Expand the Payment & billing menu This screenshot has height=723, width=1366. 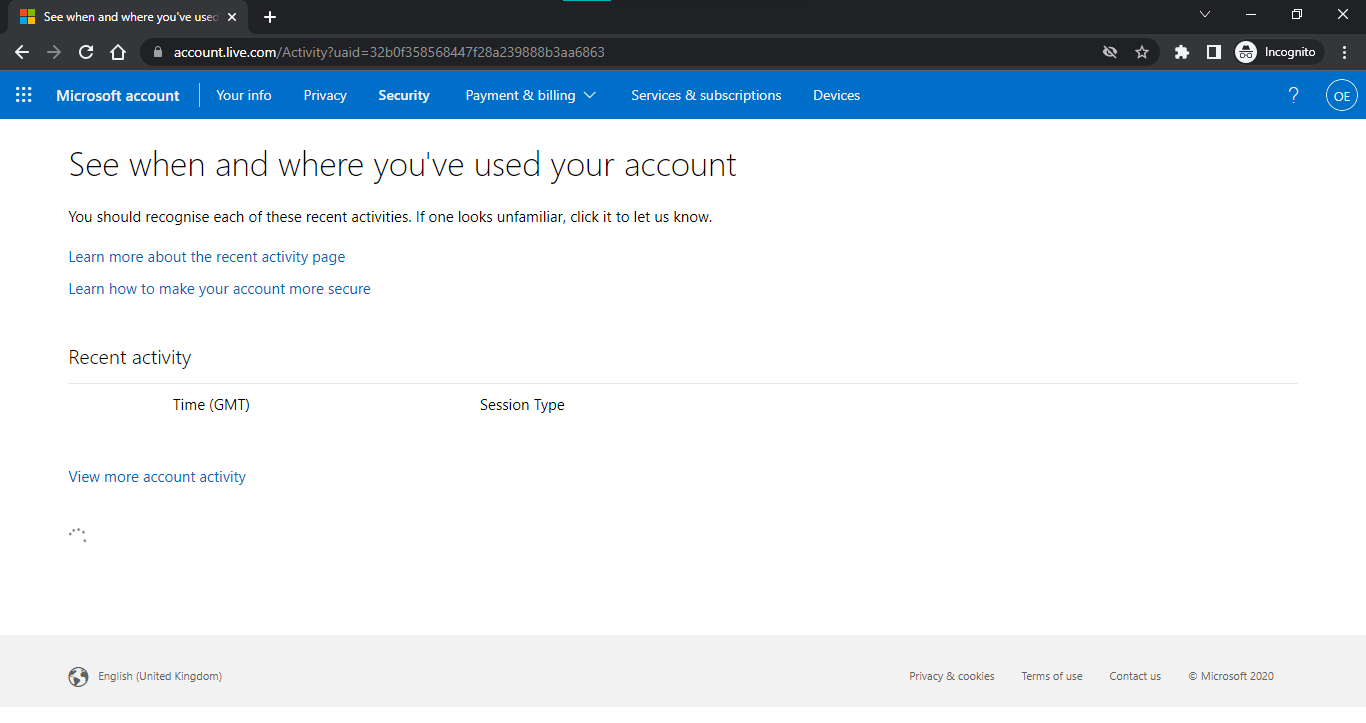tap(531, 95)
